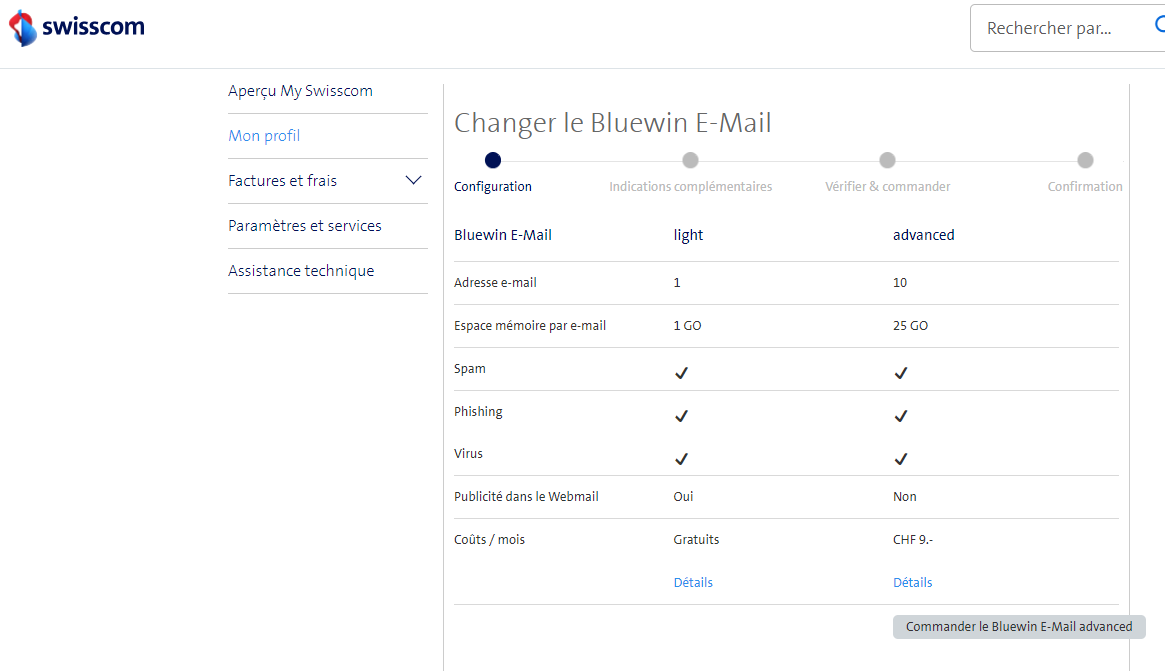This screenshot has height=671, width=1165.
Task: Click Virus checkmark in advanced column
Action: coord(900,459)
